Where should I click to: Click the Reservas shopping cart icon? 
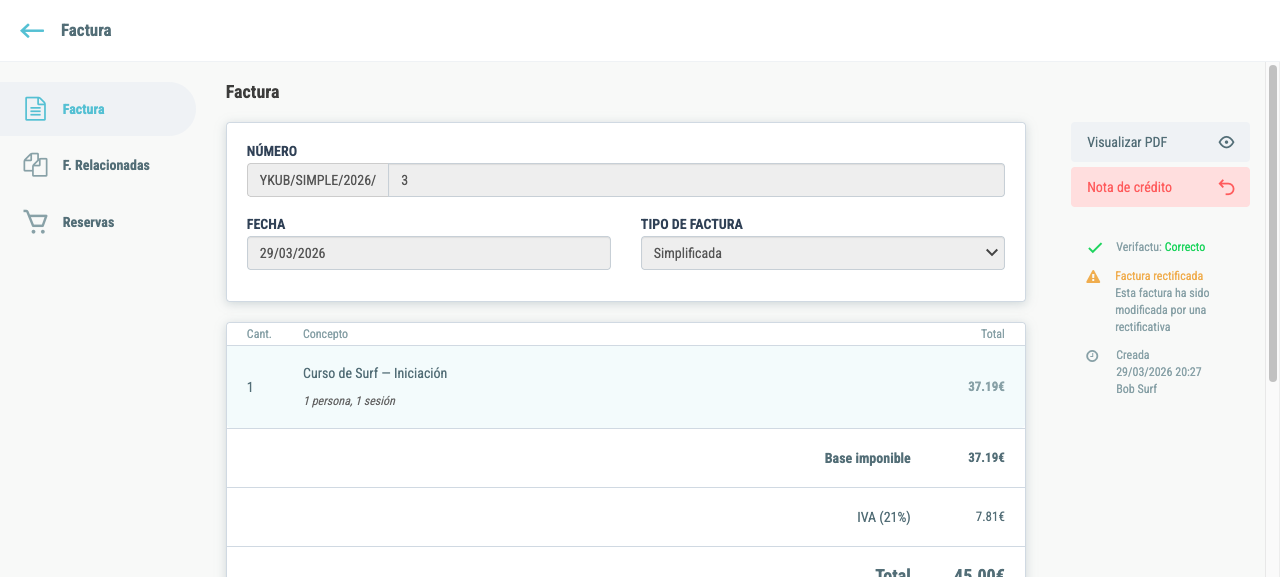tap(35, 222)
